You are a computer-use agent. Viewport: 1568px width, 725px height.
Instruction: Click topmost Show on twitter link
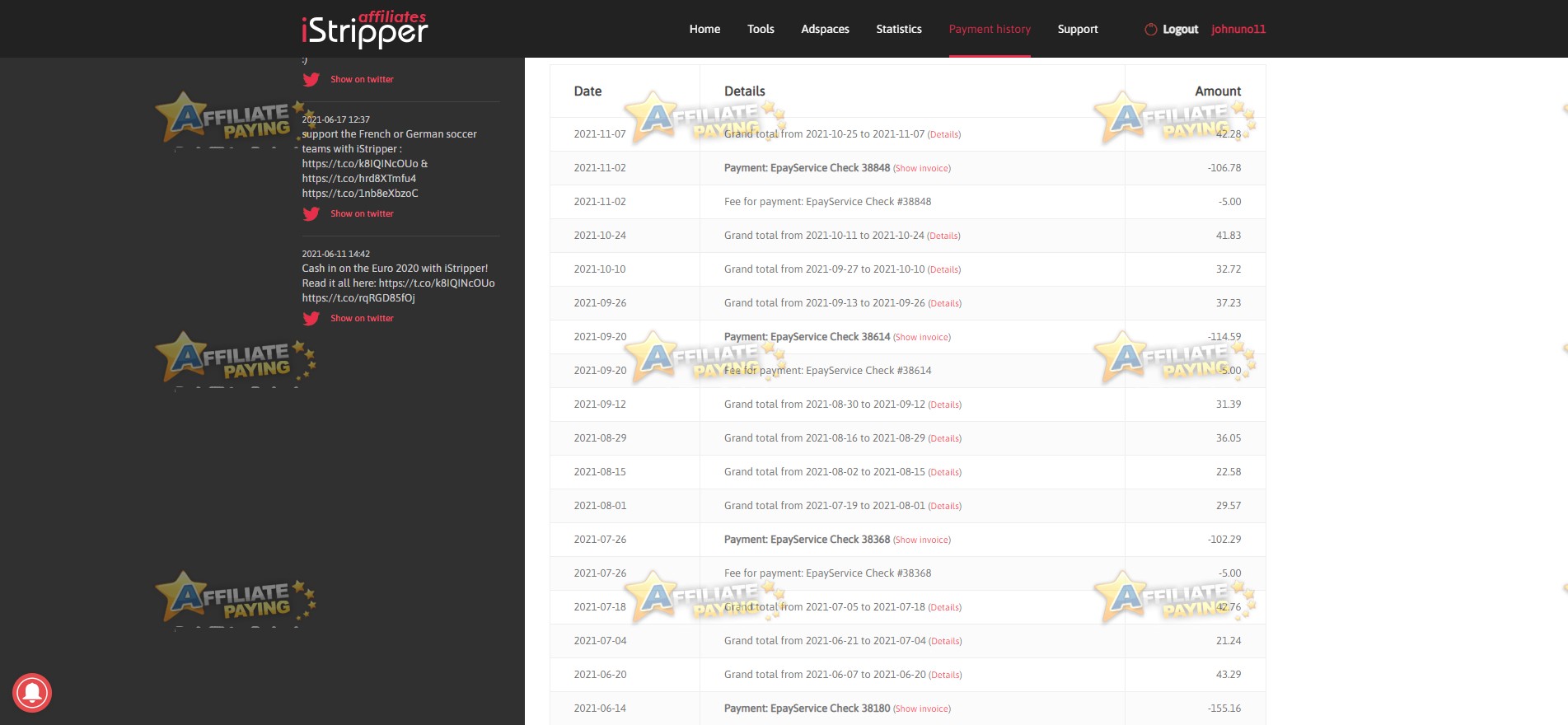[x=362, y=79]
